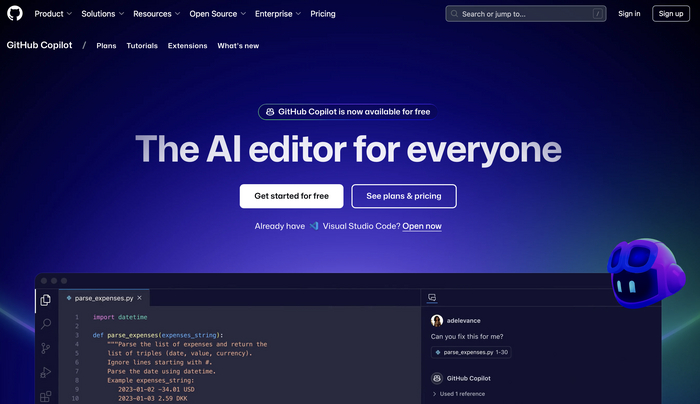Image resolution: width=700 pixels, height=404 pixels.
Task: Click the 'import datetime' code line
Action: click(x=120, y=317)
